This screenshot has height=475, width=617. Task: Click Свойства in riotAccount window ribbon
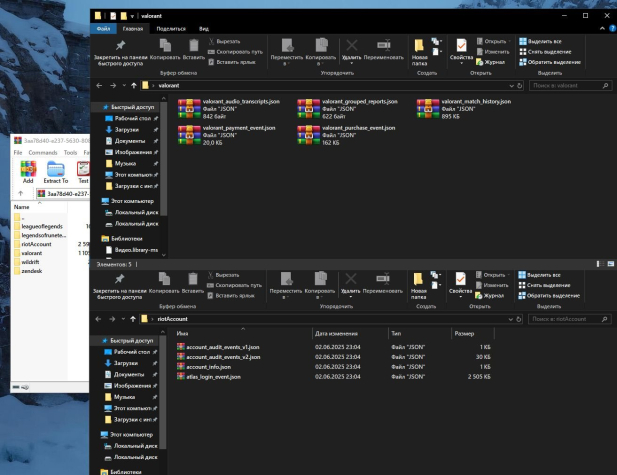pos(460,285)
